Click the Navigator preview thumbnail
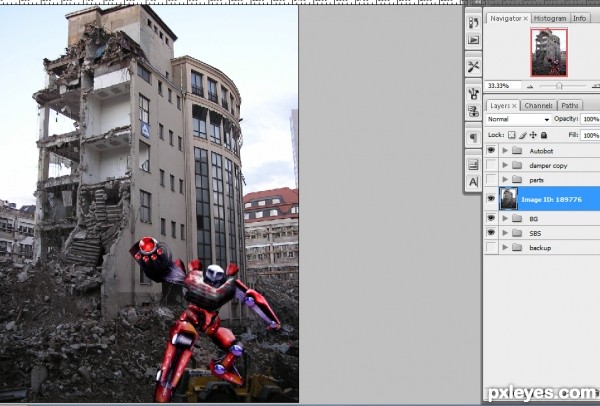 pyautogui.click(x=549, y=52)
